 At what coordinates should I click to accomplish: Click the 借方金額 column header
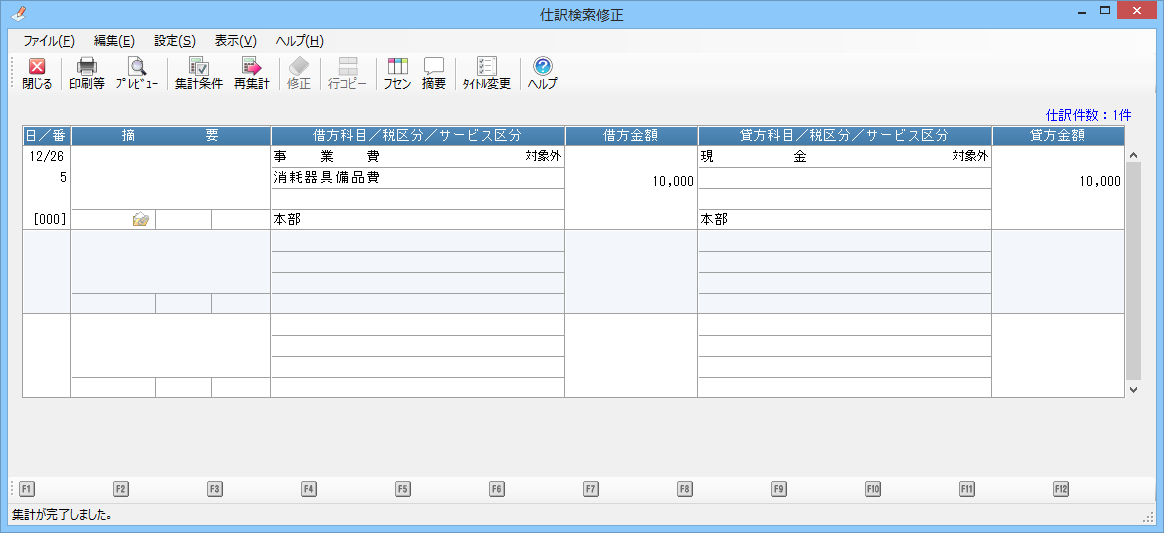click(631, 136)
